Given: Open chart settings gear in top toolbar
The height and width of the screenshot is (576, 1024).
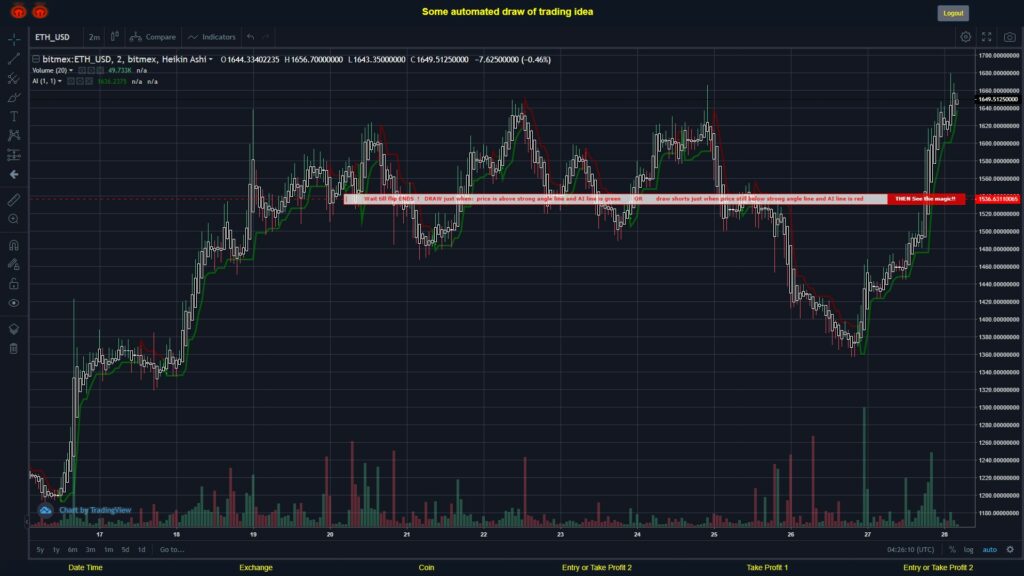Looking at the screenshot, I should pyautogui.click(x=965, y=37).
